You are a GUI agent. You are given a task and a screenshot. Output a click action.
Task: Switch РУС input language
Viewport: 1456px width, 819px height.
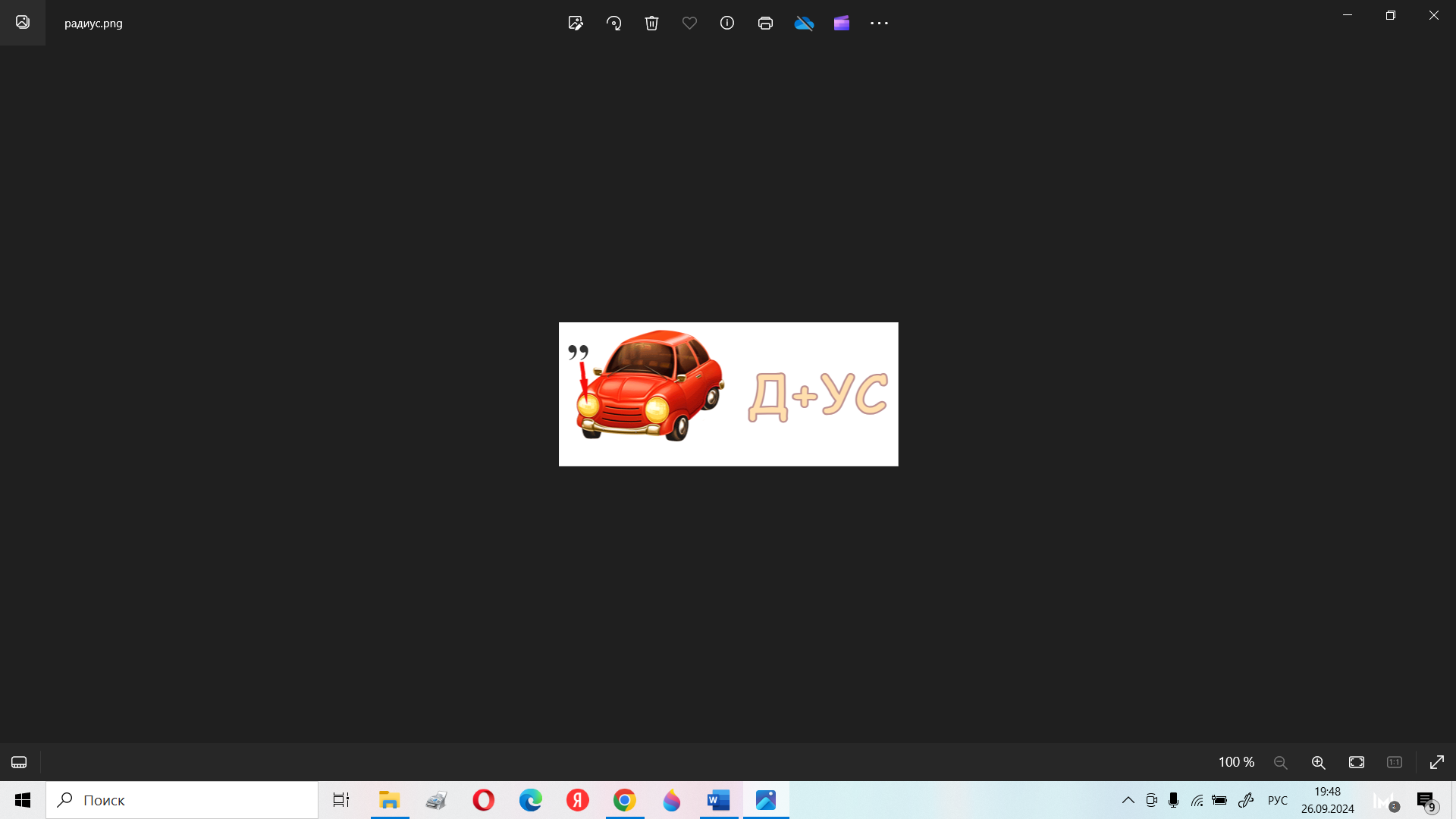(x=1278, y=800)
